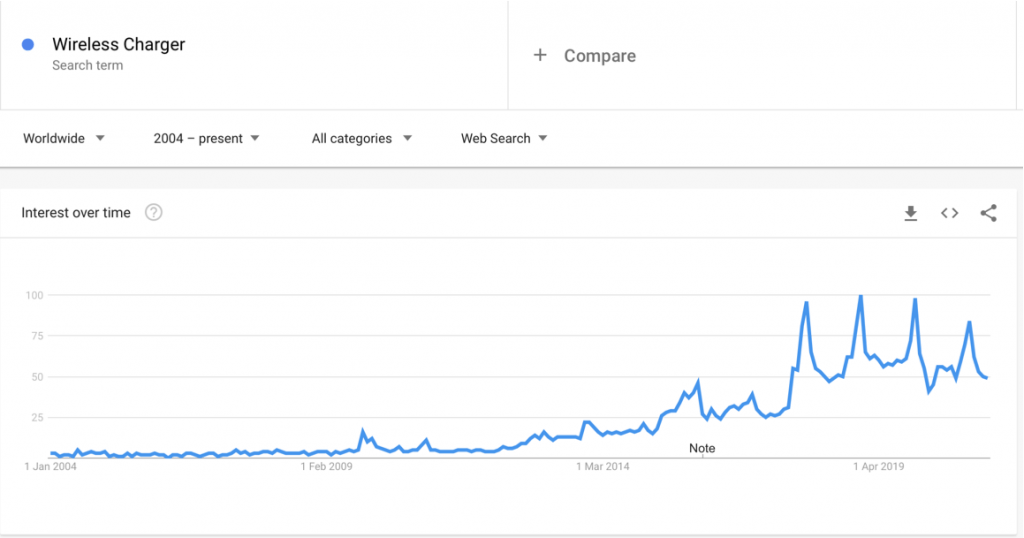Click the 1 Jan 2004 axis label
This screenshot has width=1024, height=538.
pos(50,466)
